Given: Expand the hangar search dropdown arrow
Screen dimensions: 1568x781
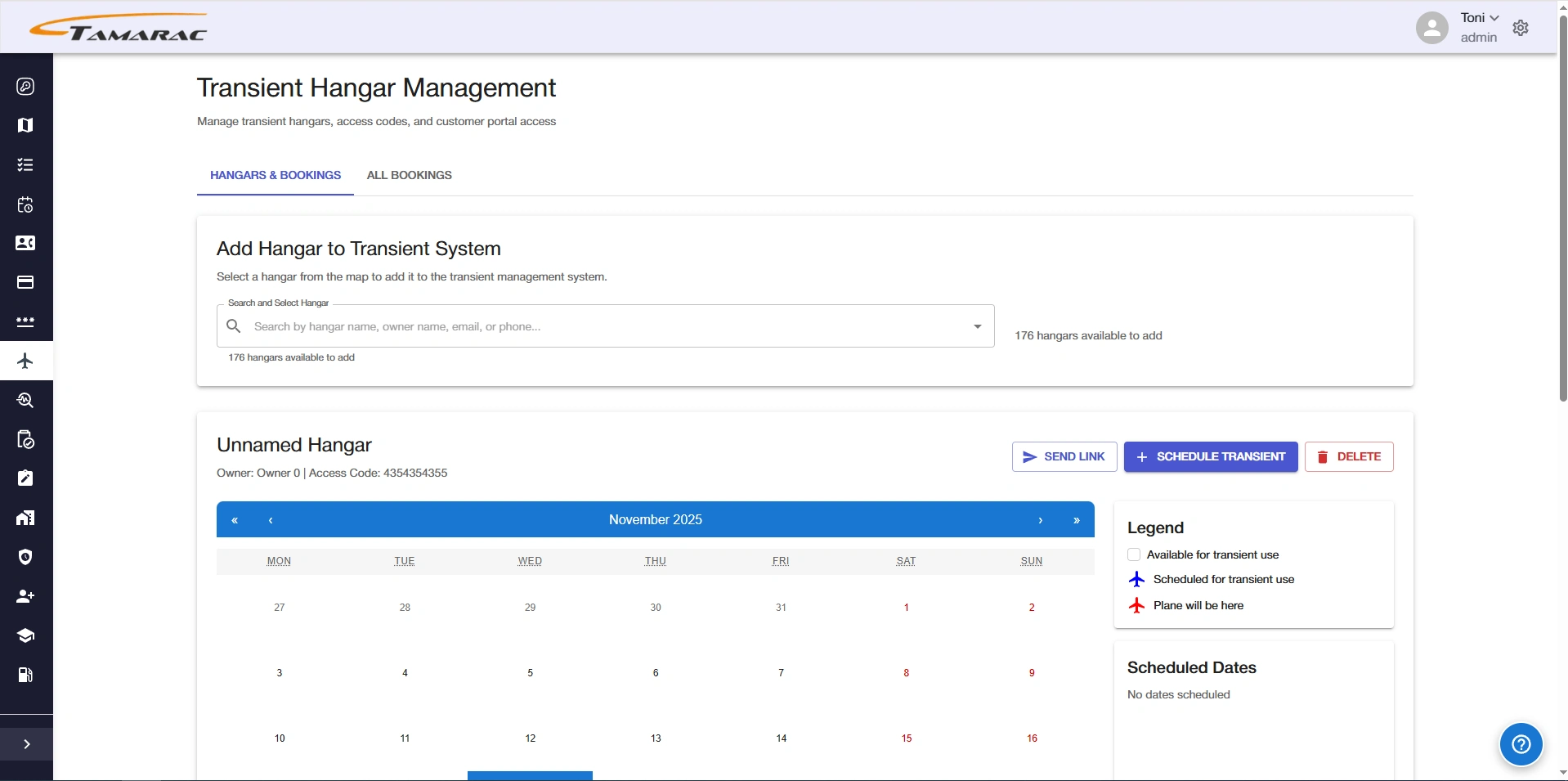Looking at the screenshot, I should [x=977, y=326].
